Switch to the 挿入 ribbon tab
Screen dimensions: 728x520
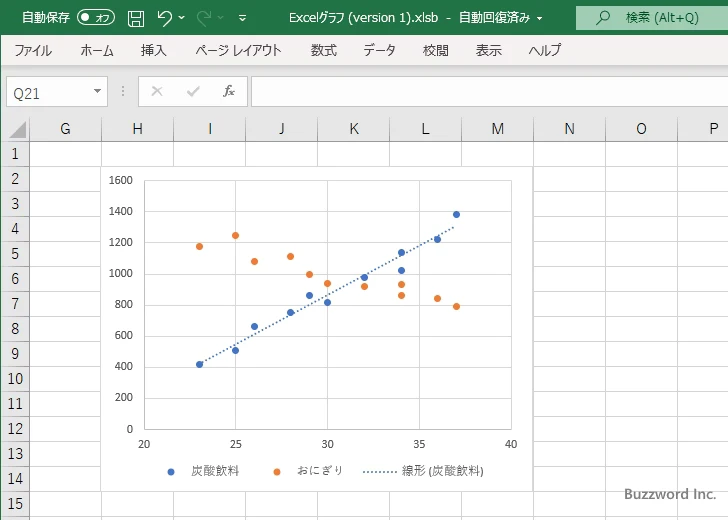(154, 50)
